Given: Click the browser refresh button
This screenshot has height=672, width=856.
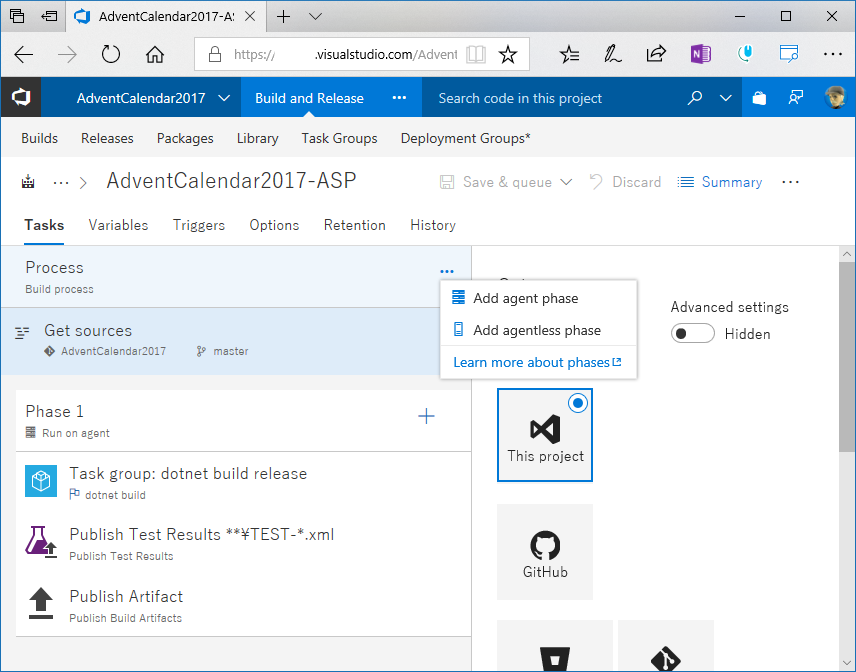Looking at the screenshot, I should click(111, 54).
